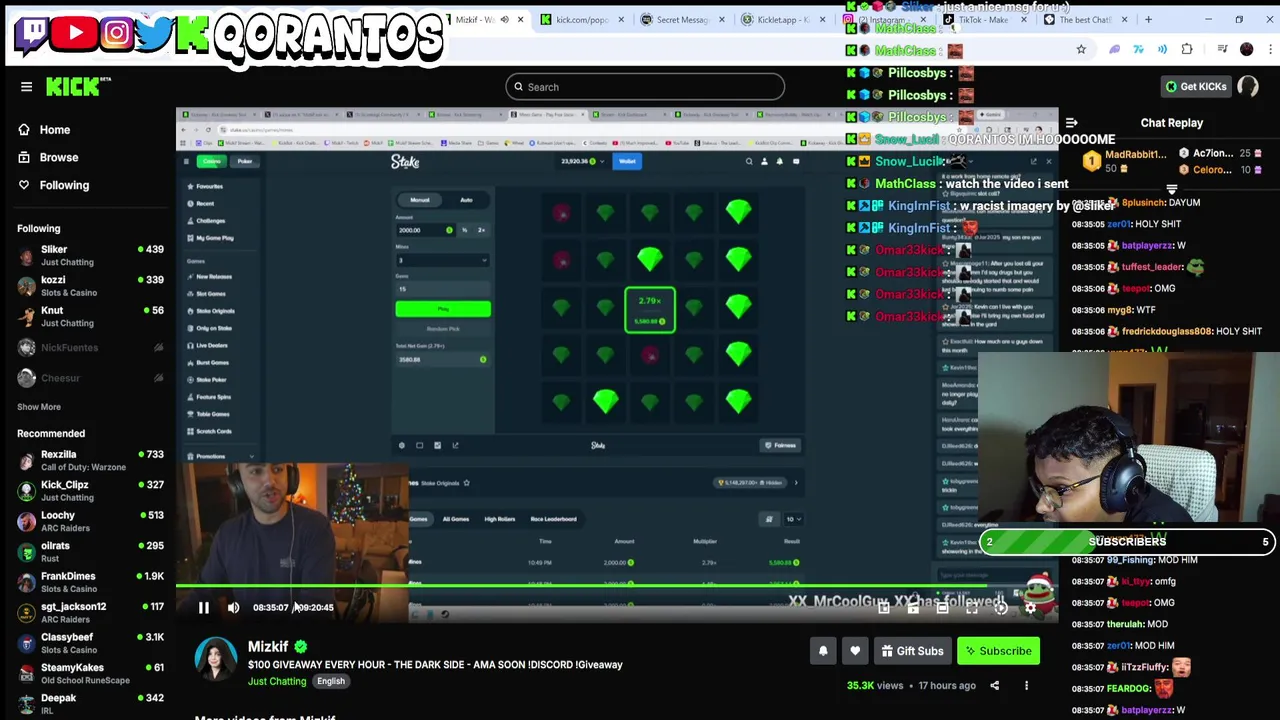Open Browse in sidebar

click(58, 158)
